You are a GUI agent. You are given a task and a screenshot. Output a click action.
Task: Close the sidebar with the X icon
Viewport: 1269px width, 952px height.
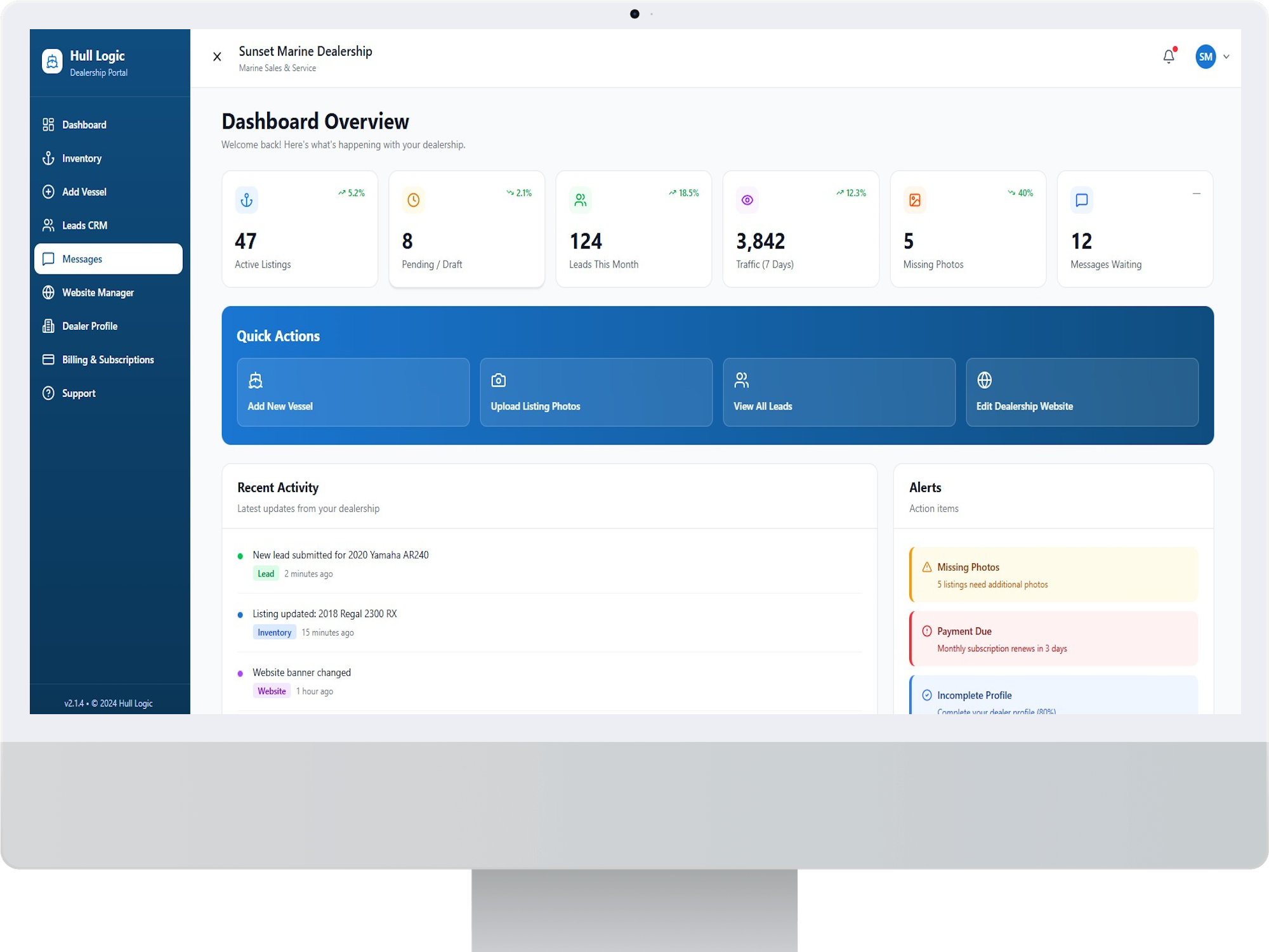[217, 56]
